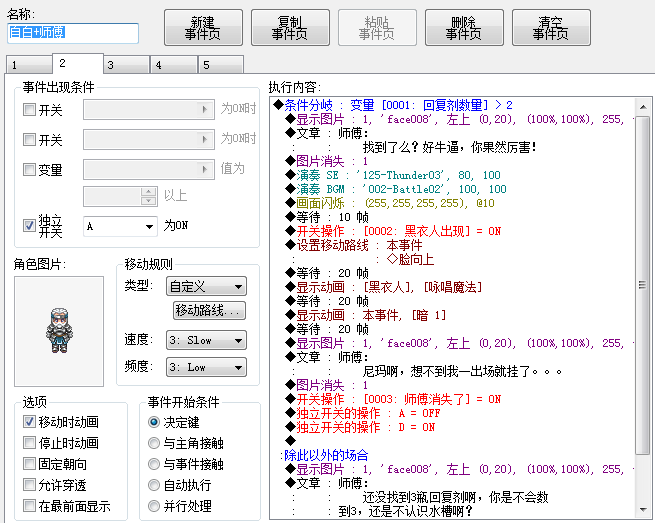Image resolution: width=655 pixels, height=523 pixels.
Task: Click the 删除事件页 button
Action: (x=464, y=28)
